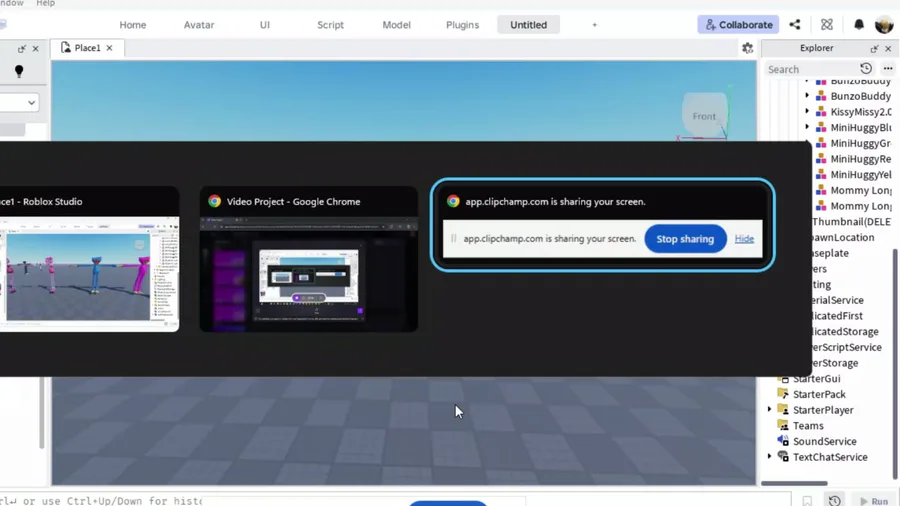Screen dimensions: 900x506
Task: Select MiniHuggyRe model in Explorer
Action: [860, 159]
